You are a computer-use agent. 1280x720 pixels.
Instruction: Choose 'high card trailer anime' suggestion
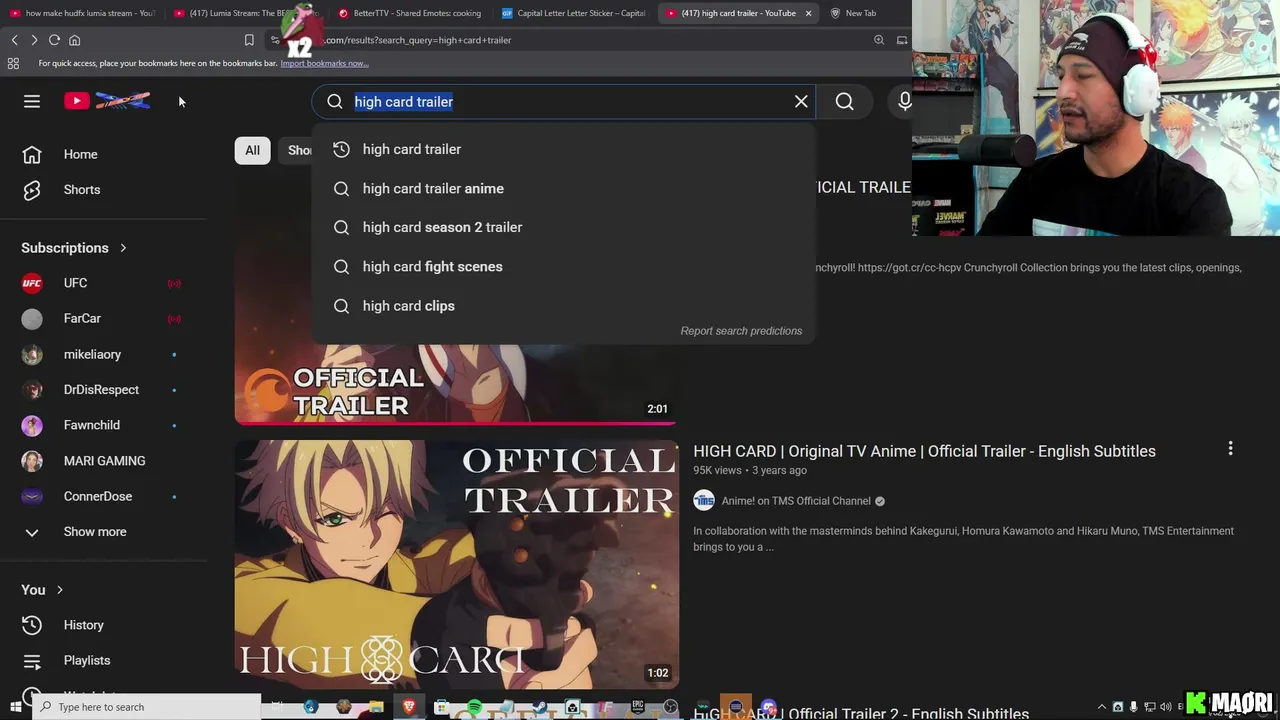click(x=563, y=188)
